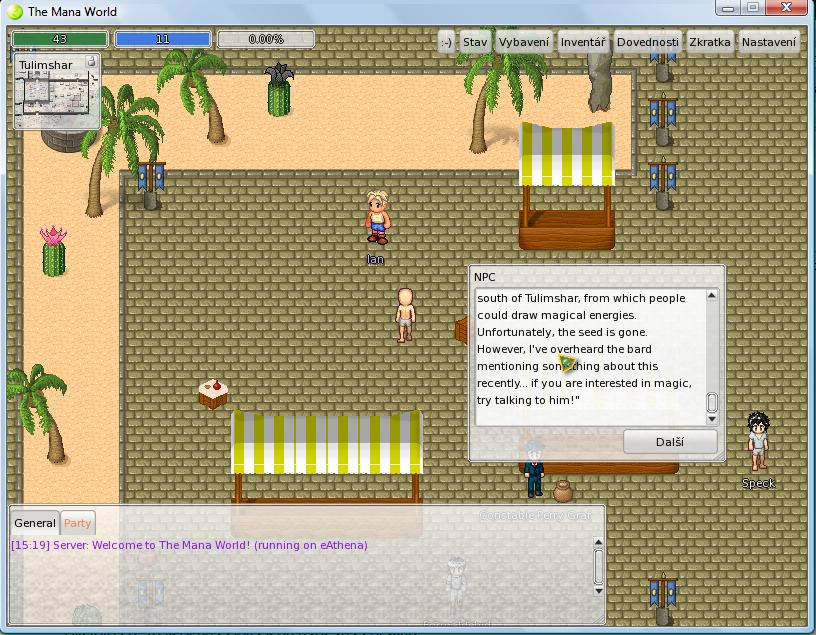Viewport: 816px width, 635px height.
Task: Click the bald player character
Action: pyautogui.click(x=405, y=315)
